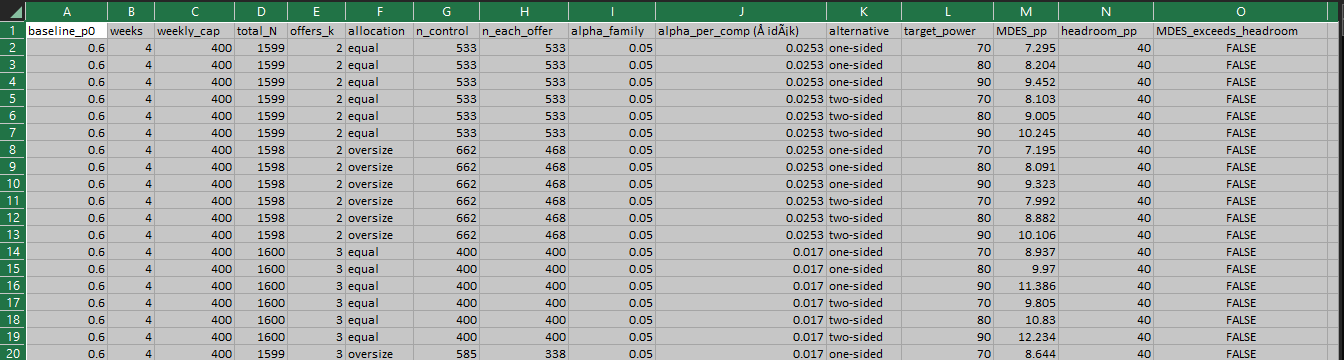Click the MDES_pp header cell
Image resolution: width=1344 pixels, height=360 pixels.
click(1026, 31)
